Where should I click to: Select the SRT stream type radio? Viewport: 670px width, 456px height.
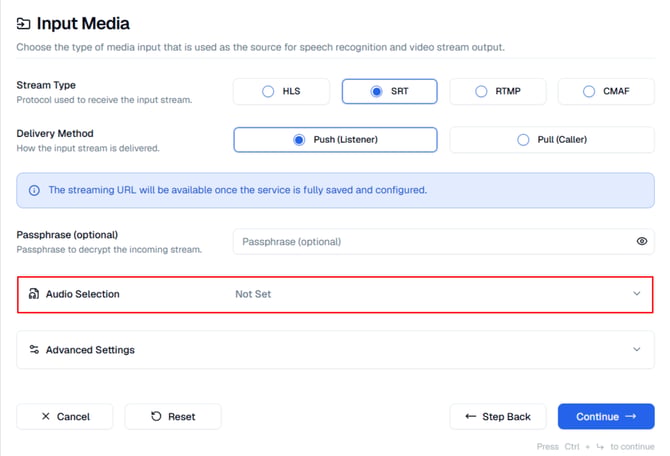click(376, 91)
